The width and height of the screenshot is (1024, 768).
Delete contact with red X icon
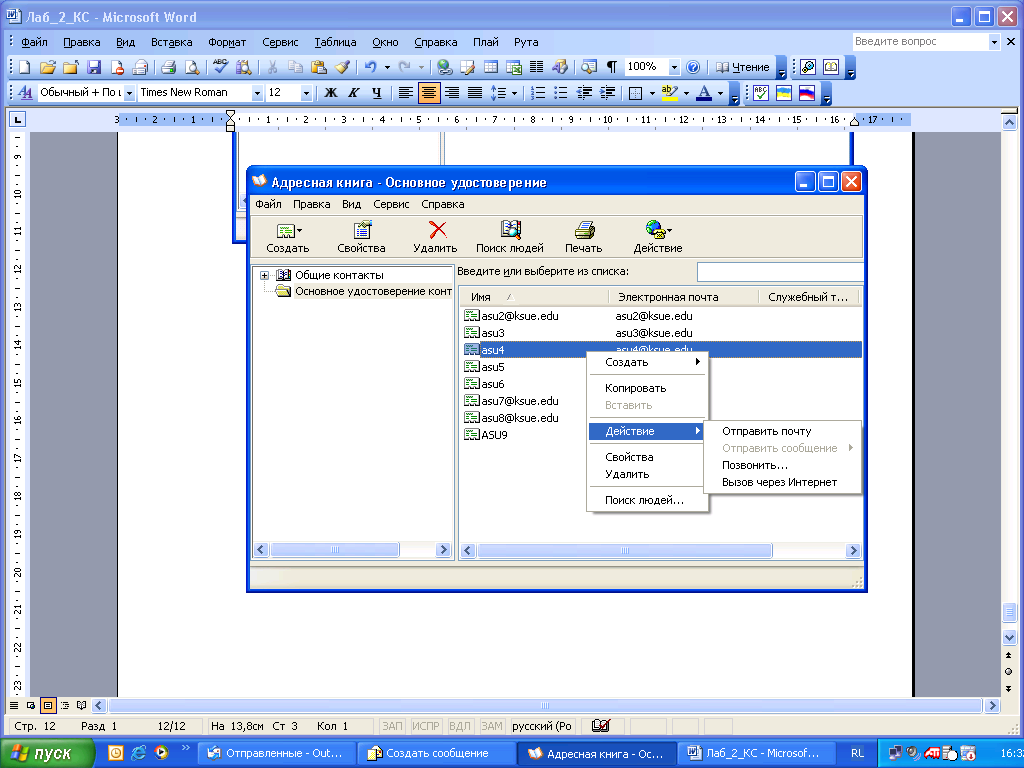[x=436, y=236]
